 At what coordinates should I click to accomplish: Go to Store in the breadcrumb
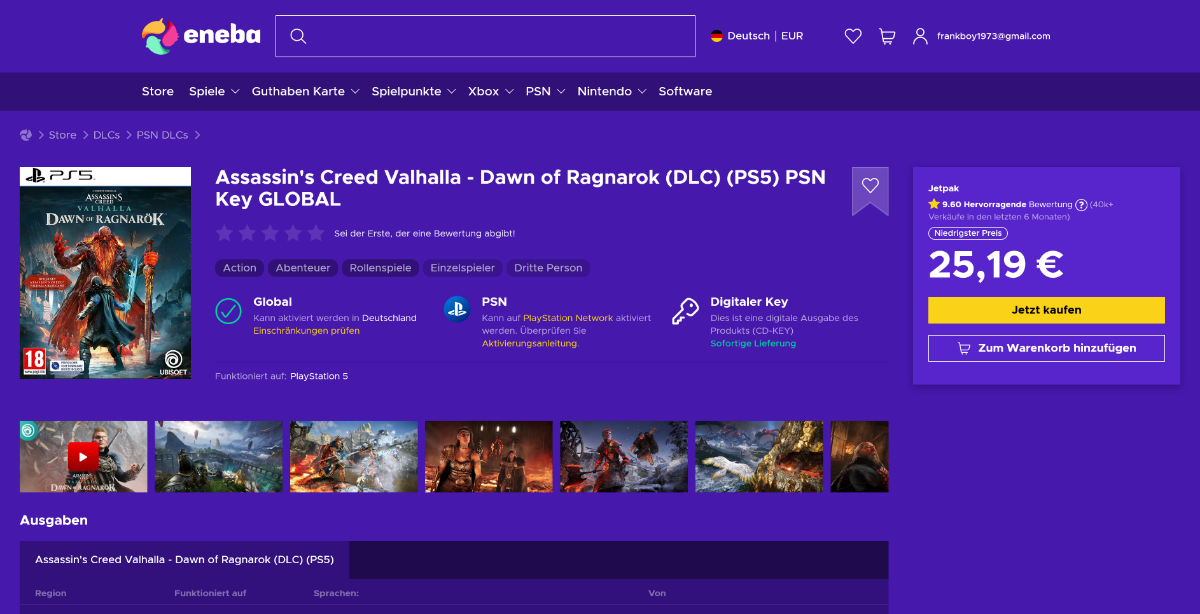coord(62,135)
